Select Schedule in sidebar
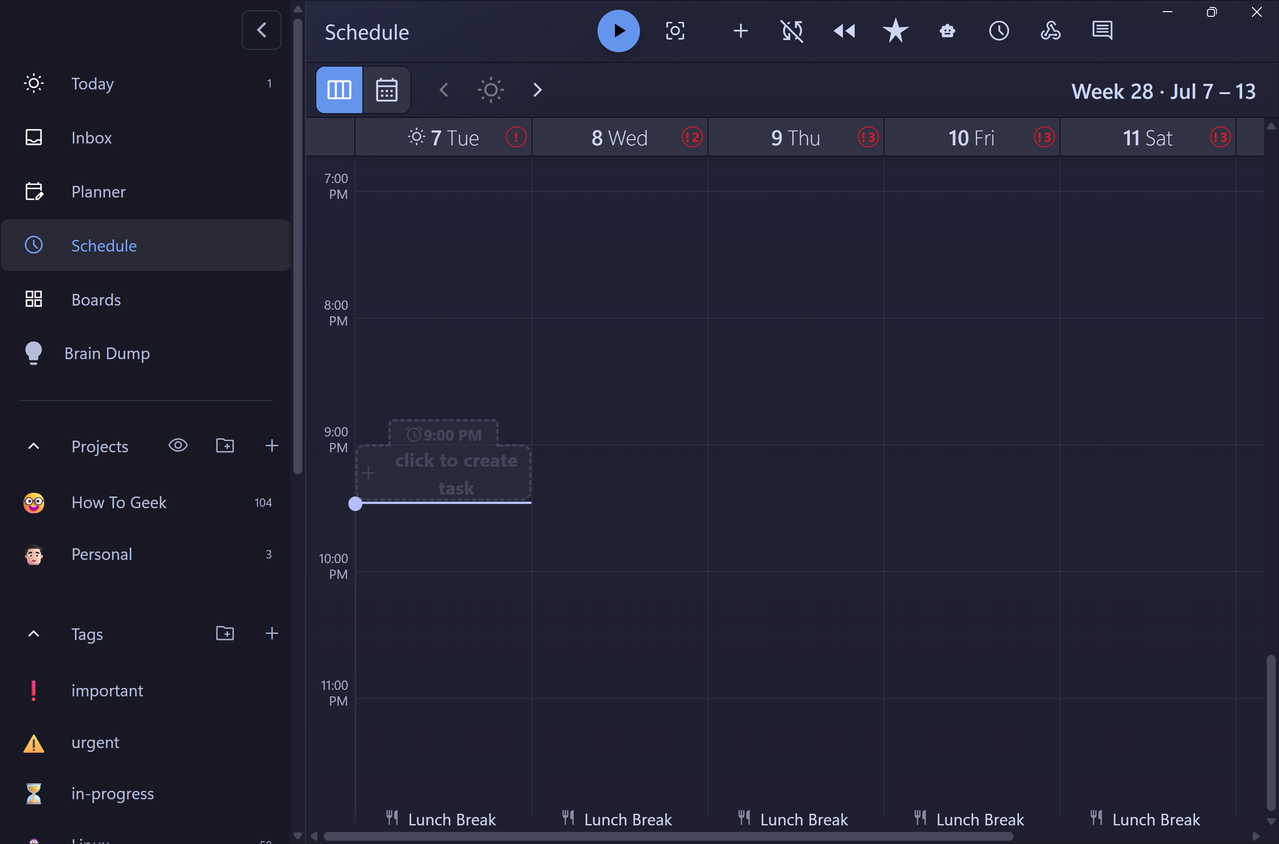This screenshot has width=1279, height=844. click(x=146, y=246)
